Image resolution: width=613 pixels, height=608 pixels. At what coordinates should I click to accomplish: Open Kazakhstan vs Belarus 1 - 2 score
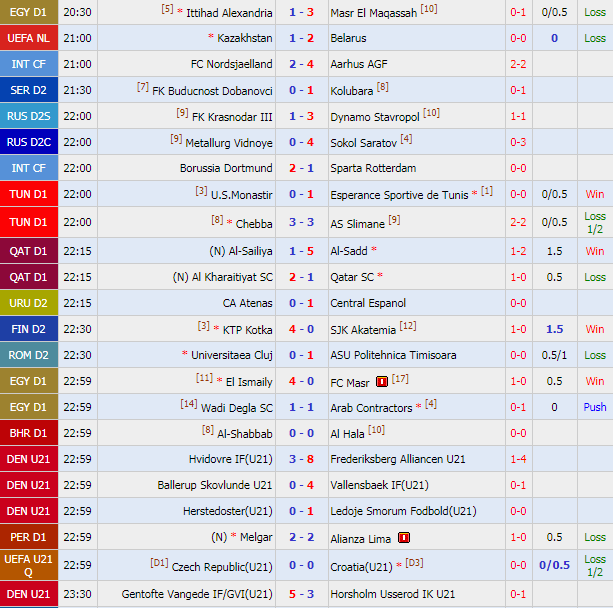(x=301, y=38)
